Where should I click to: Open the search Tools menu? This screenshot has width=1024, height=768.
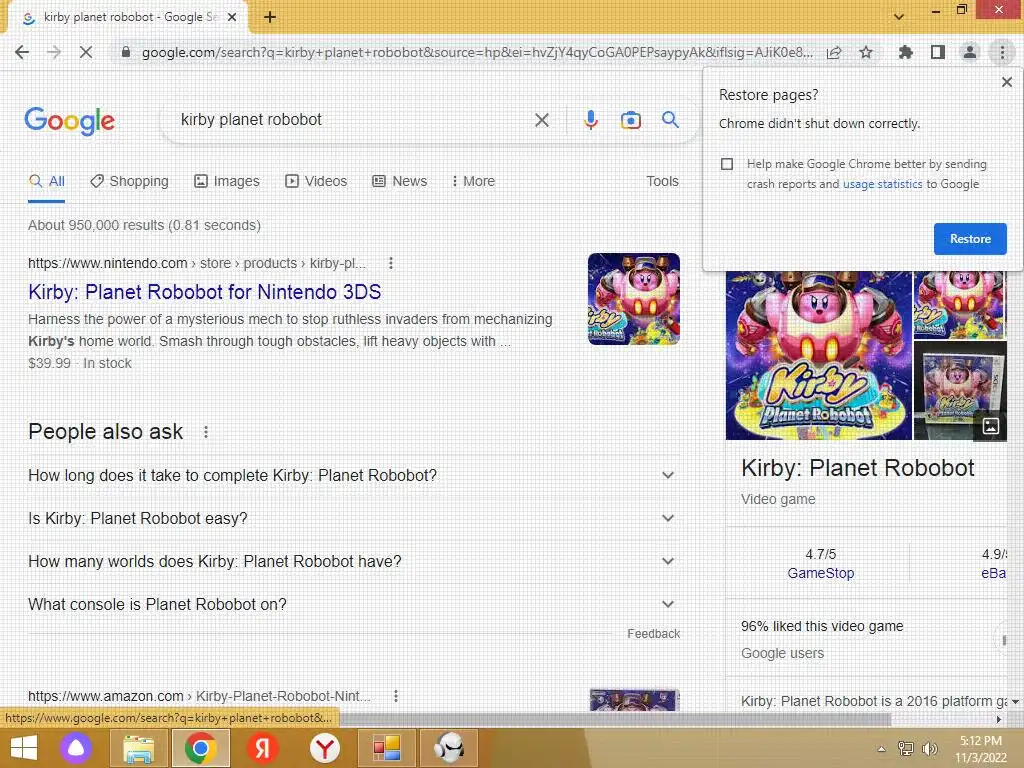[x=662, y=181]
